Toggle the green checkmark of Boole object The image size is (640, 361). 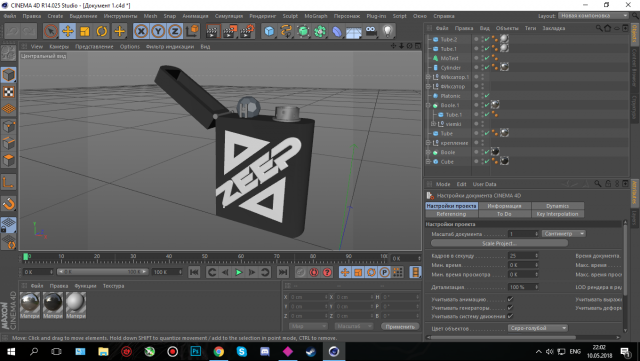487,152
